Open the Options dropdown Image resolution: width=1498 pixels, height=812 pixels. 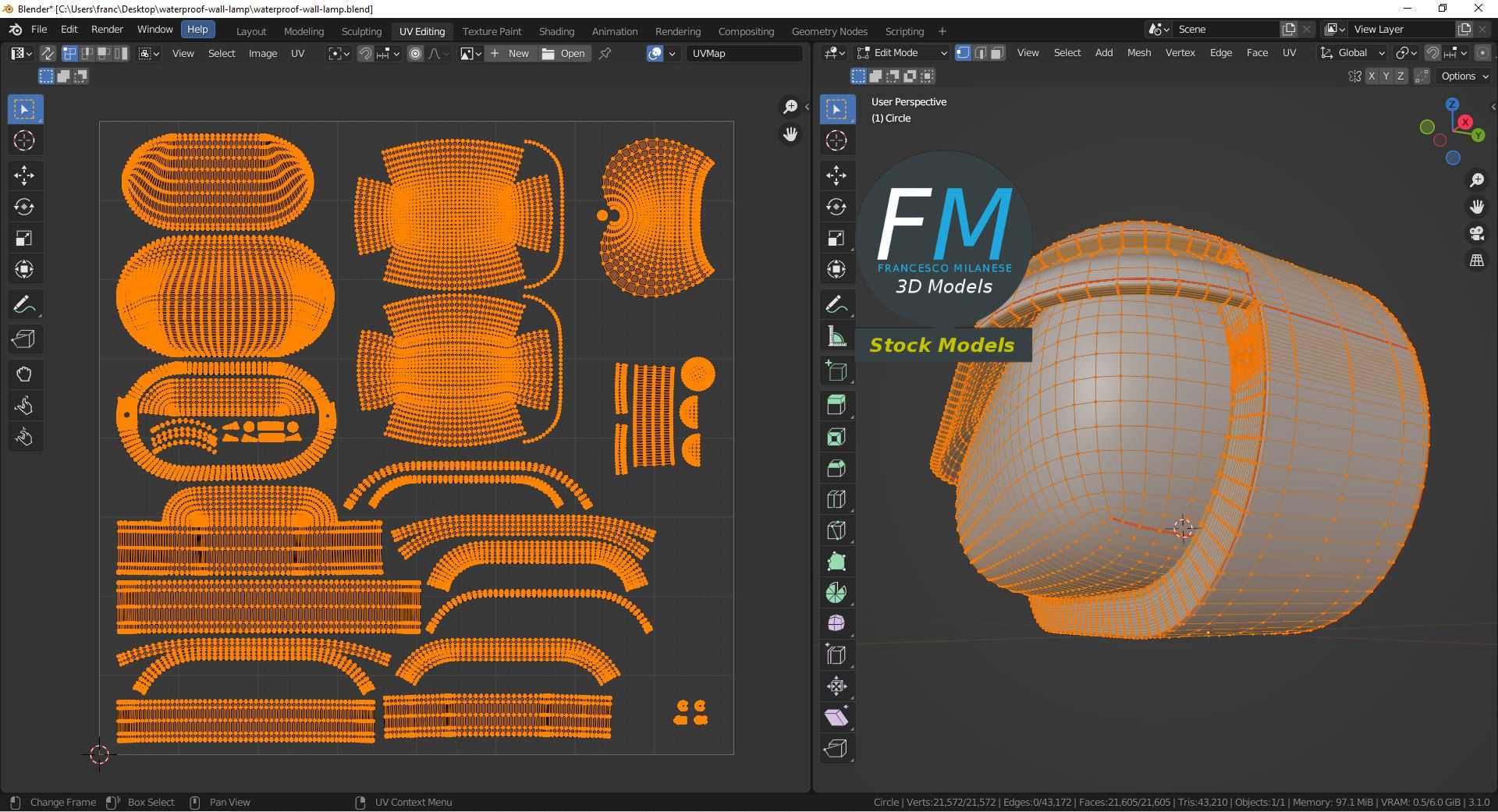point(1464,76)
